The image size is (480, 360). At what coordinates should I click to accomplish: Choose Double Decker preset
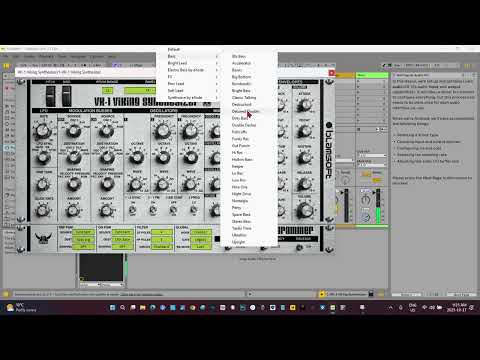point(249,125)
